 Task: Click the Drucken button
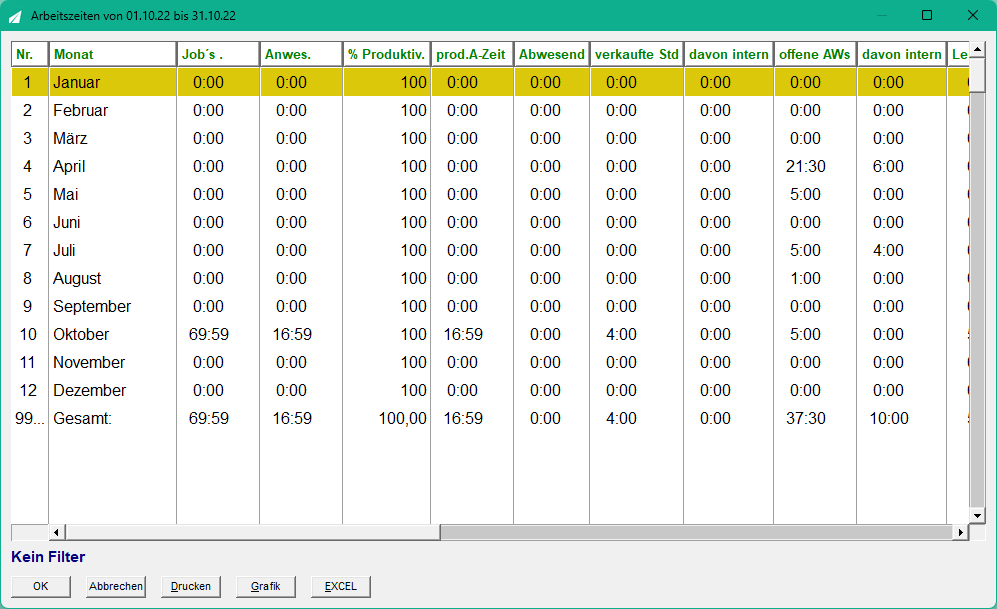[191, 586]
